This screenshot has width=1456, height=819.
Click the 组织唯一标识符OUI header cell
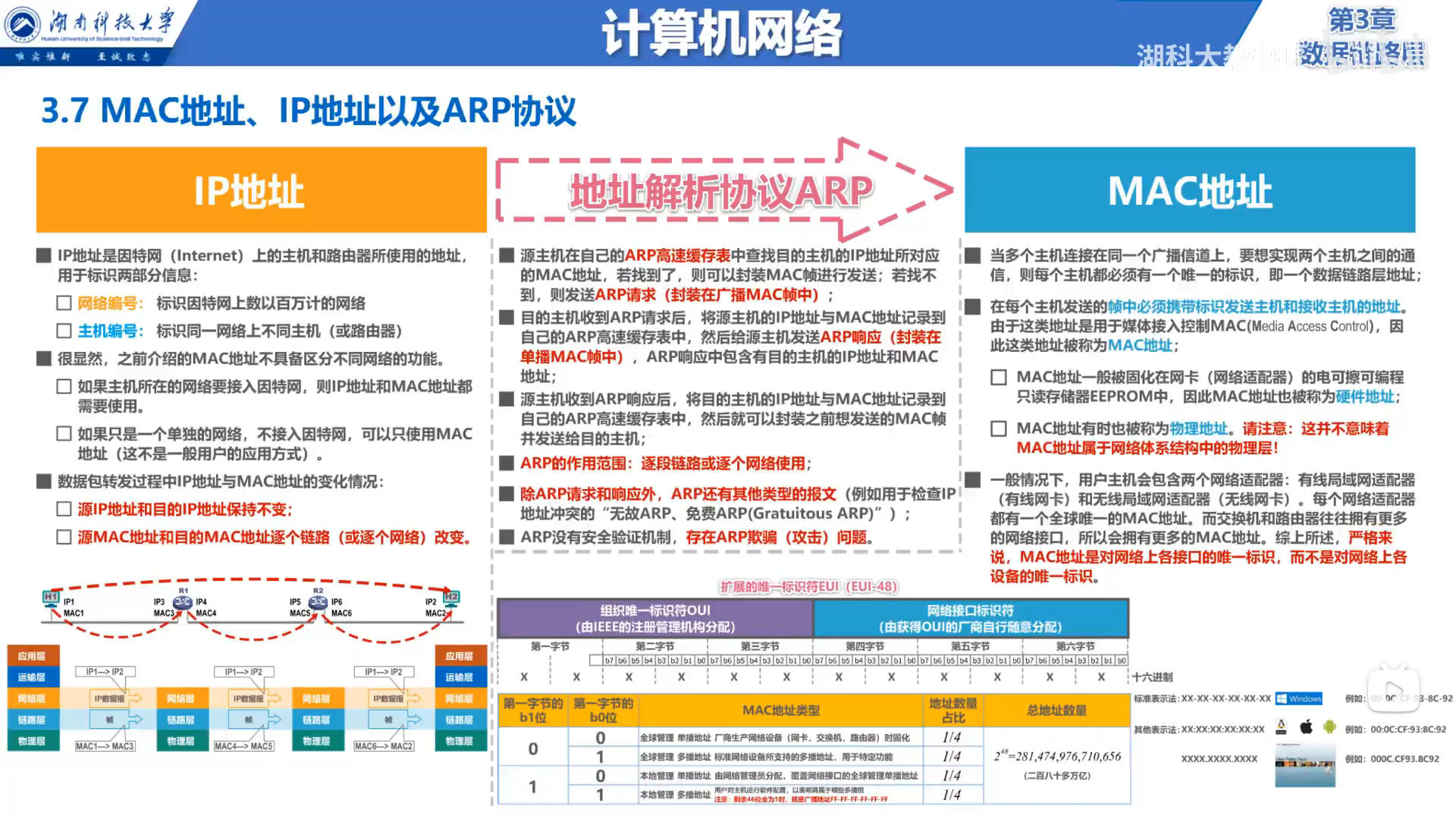coord(654,618)
